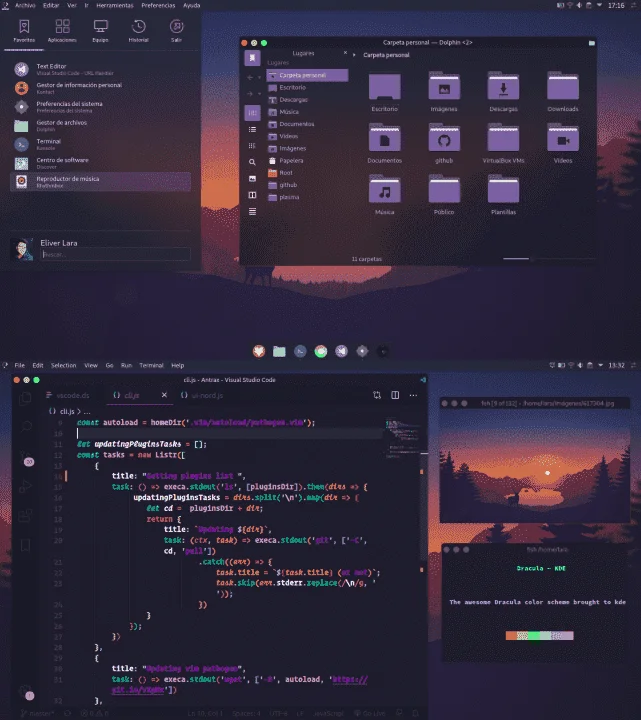This screenshot has width=641, height=720.
Task: Switch to Aplicaciones tab in launcher
Action: pyautogui.click(x=62, y=31)
